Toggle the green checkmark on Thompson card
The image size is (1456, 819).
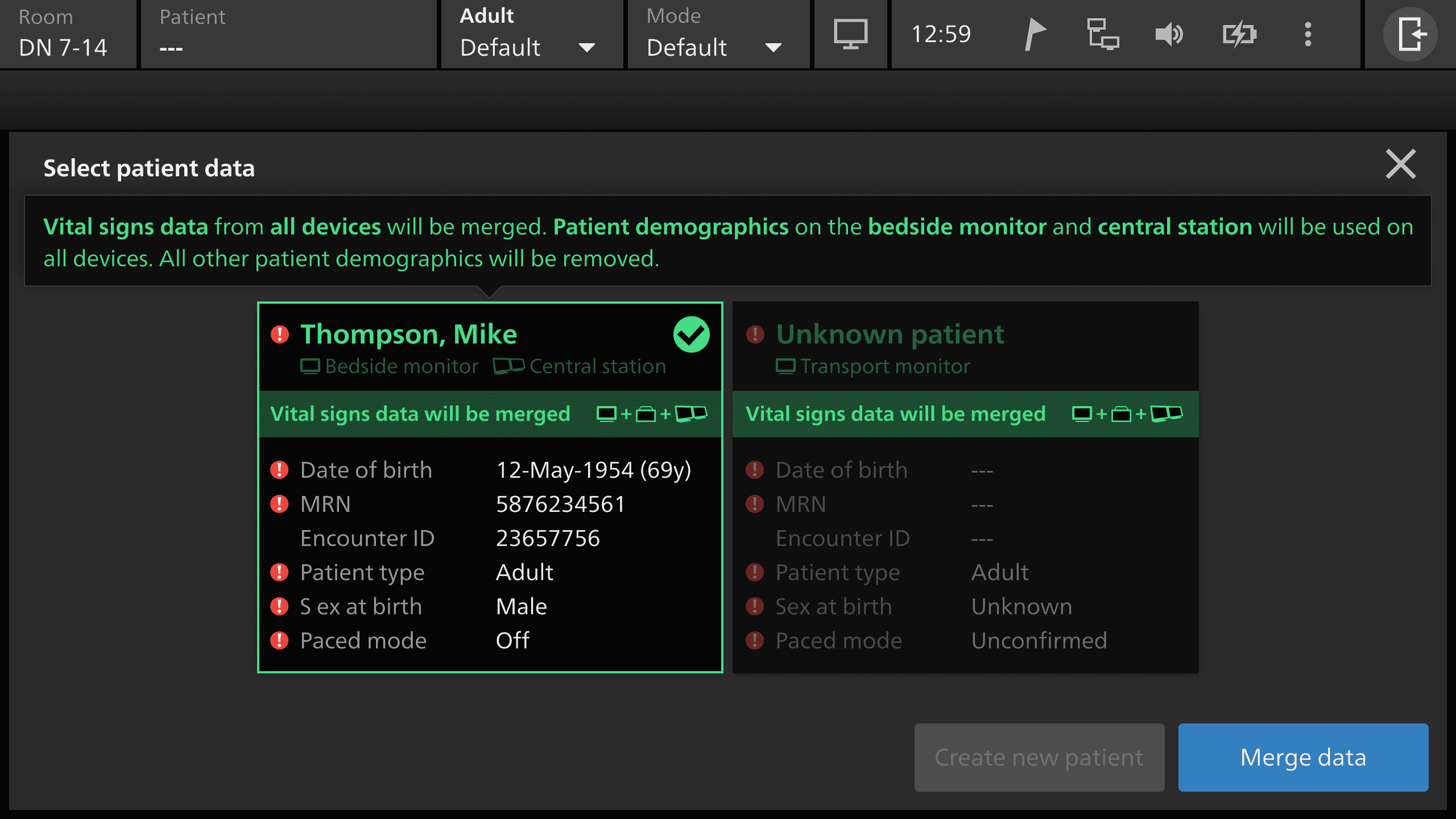coord(691,334)
